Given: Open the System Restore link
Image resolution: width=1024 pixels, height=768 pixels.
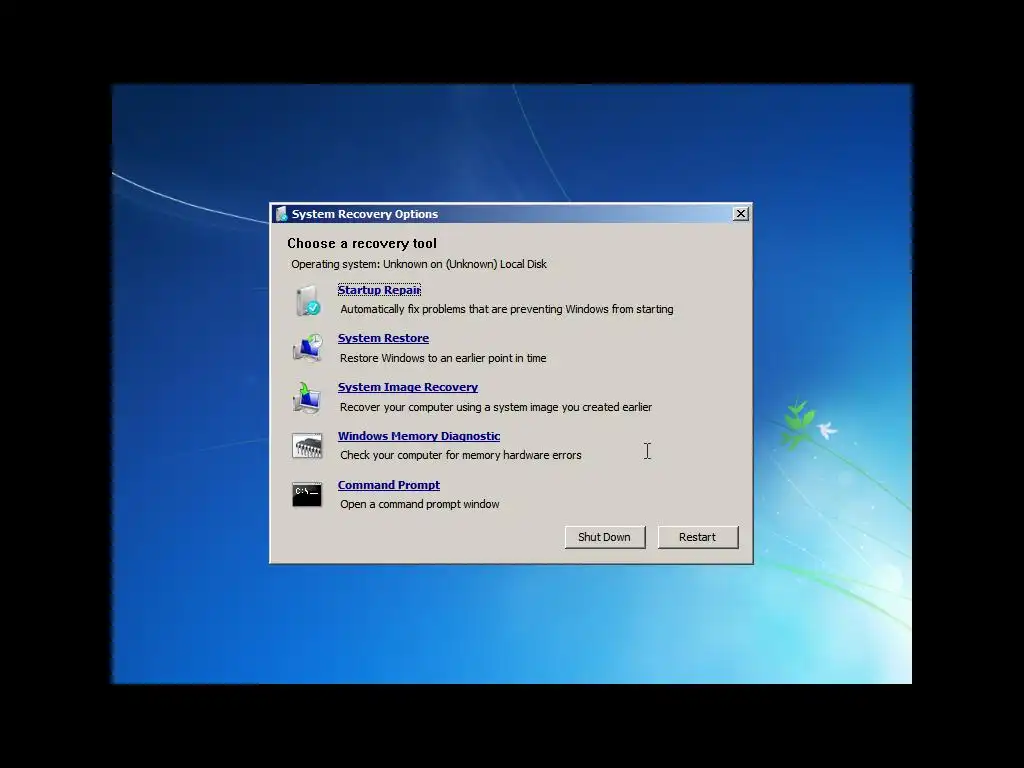Looking at the screenshot, I should [383, 338].
